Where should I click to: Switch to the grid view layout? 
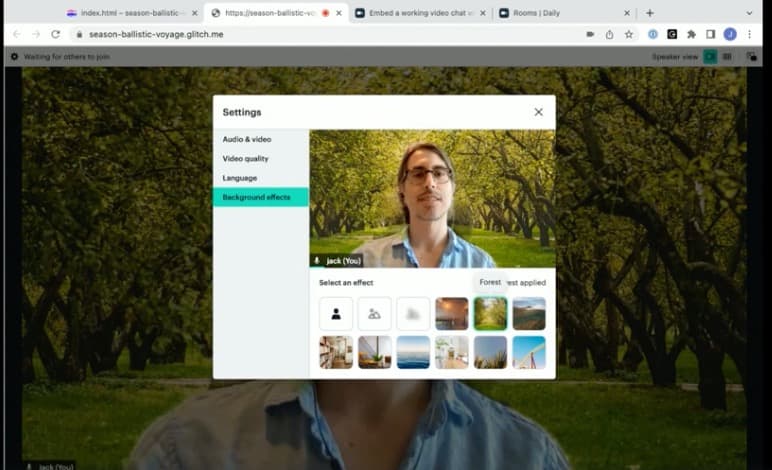click(727, 57)
